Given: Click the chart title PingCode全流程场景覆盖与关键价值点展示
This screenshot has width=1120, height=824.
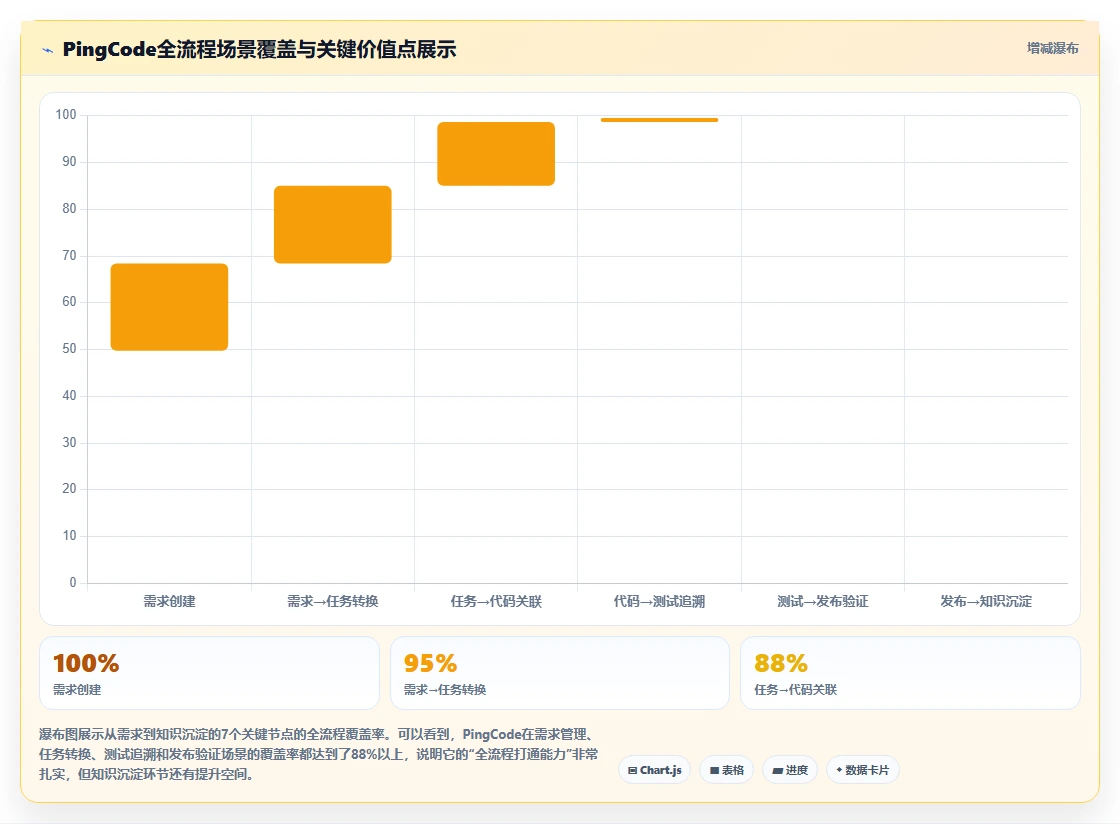Looking at the screenshot, I should click(x=259, y=49).
